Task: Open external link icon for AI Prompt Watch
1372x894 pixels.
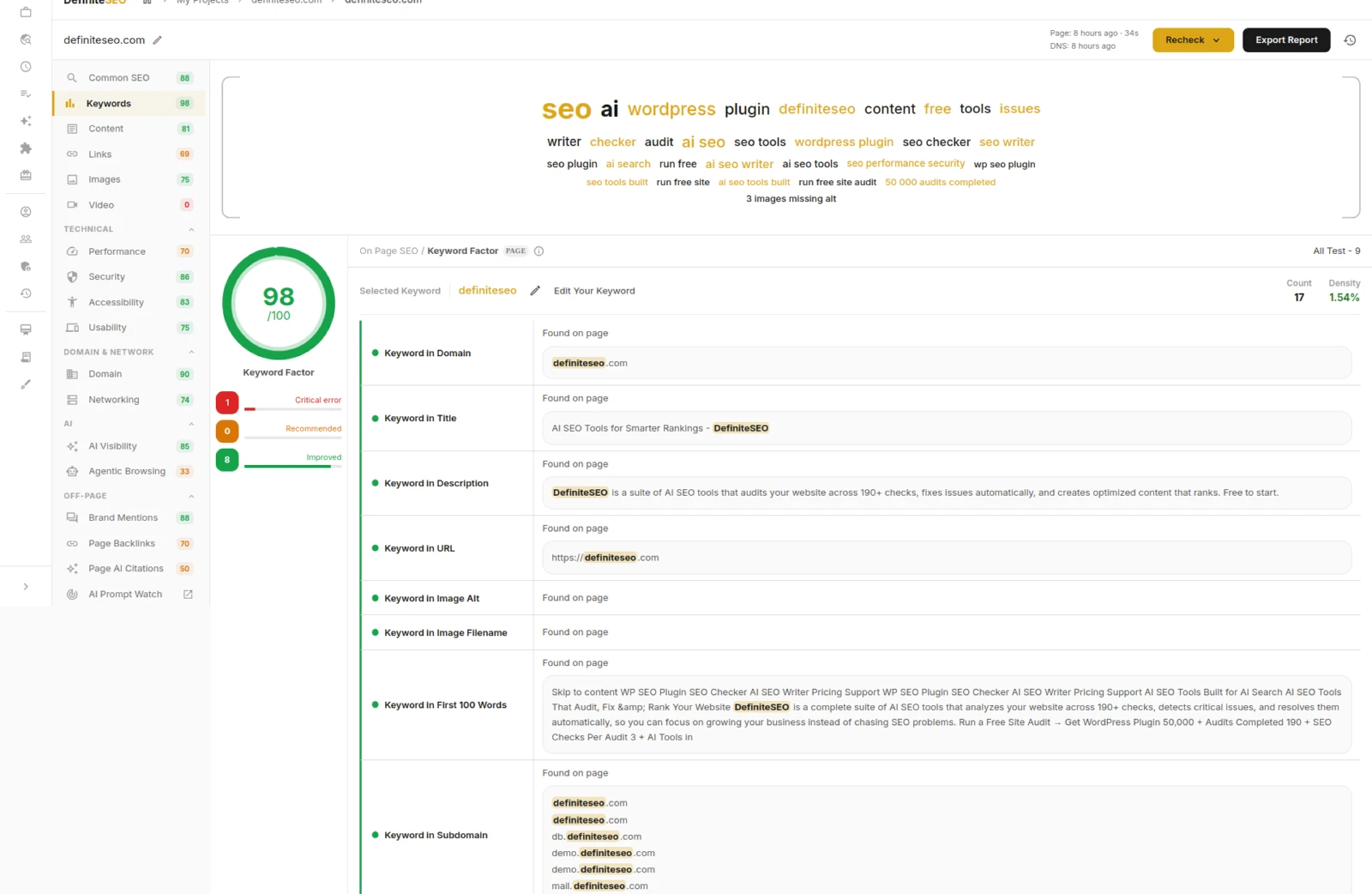Action: point(188,595)
